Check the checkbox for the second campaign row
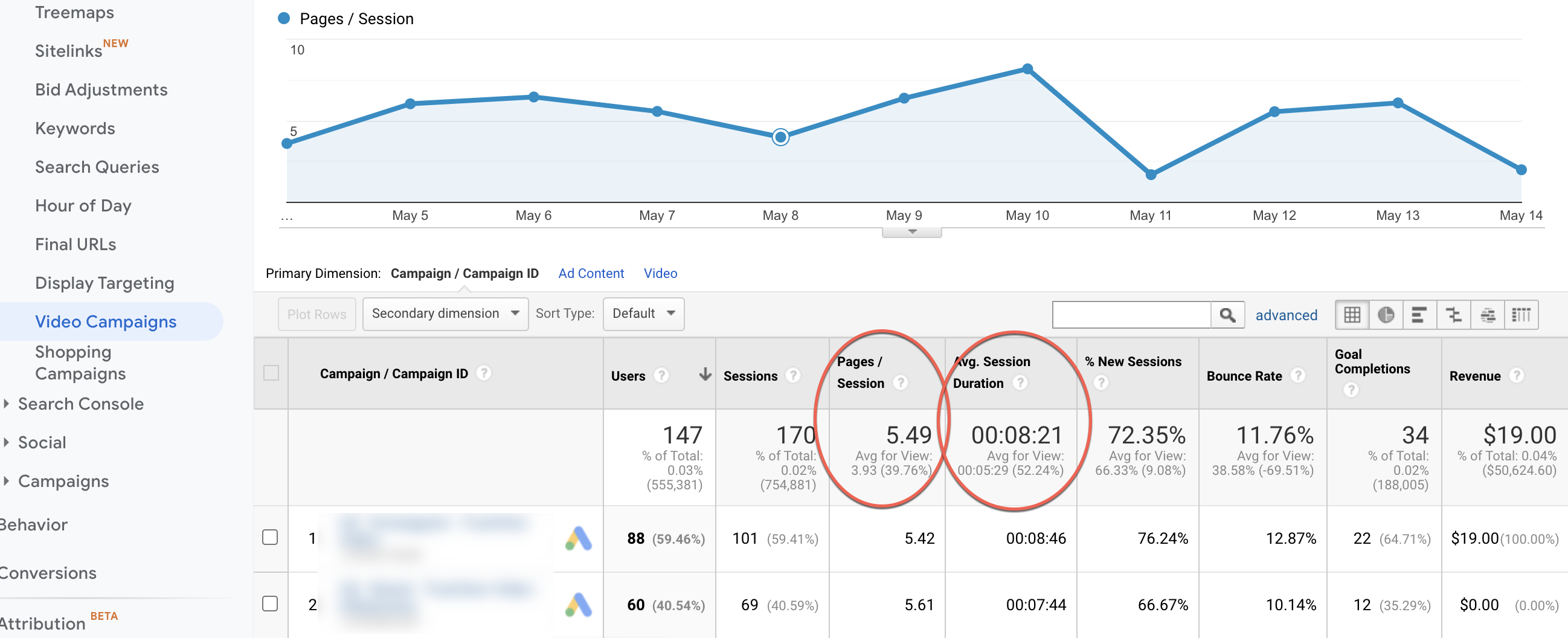The height and width of the screenshot is (638, 1568). (270, 604)
